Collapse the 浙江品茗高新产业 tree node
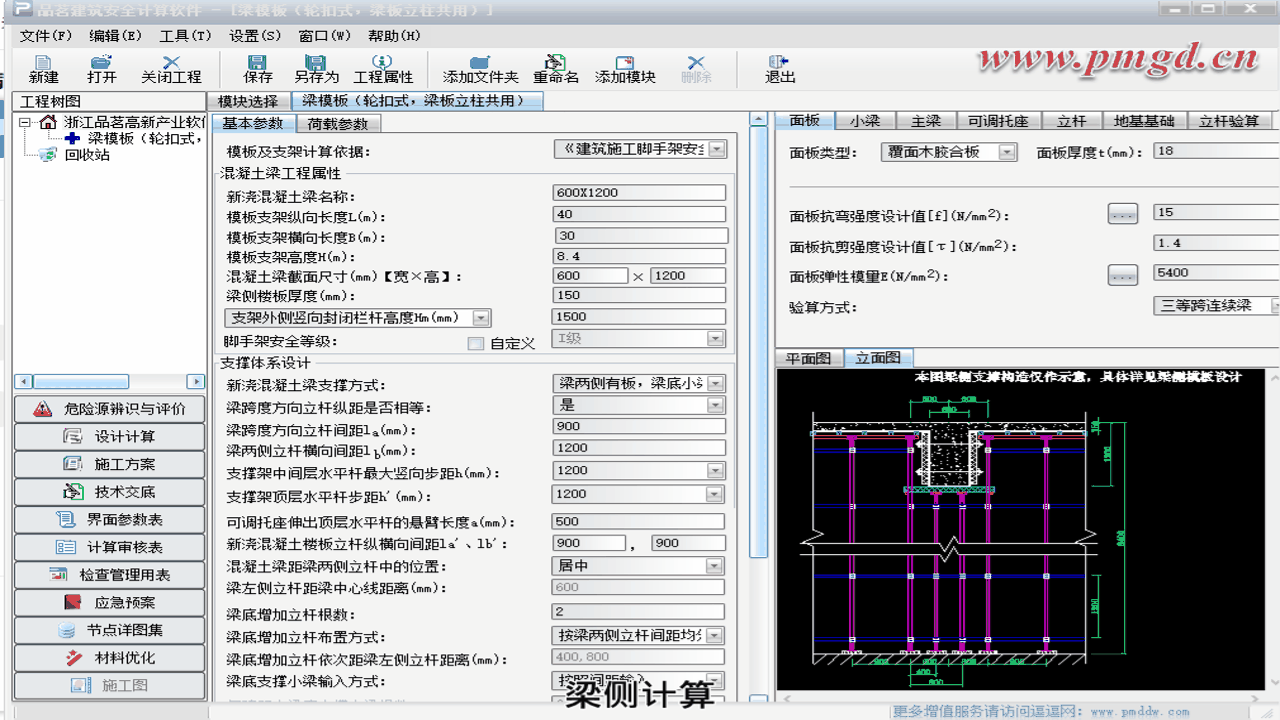Viewport: 1280px width, 720px height. pyautogui.click(x=25, y=123)
